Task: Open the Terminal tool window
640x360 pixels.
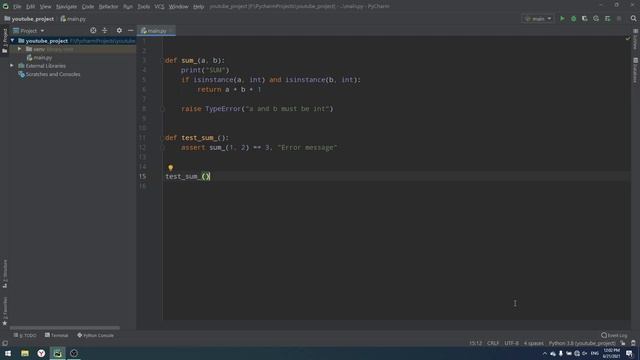Action: (x=56, y=336)
